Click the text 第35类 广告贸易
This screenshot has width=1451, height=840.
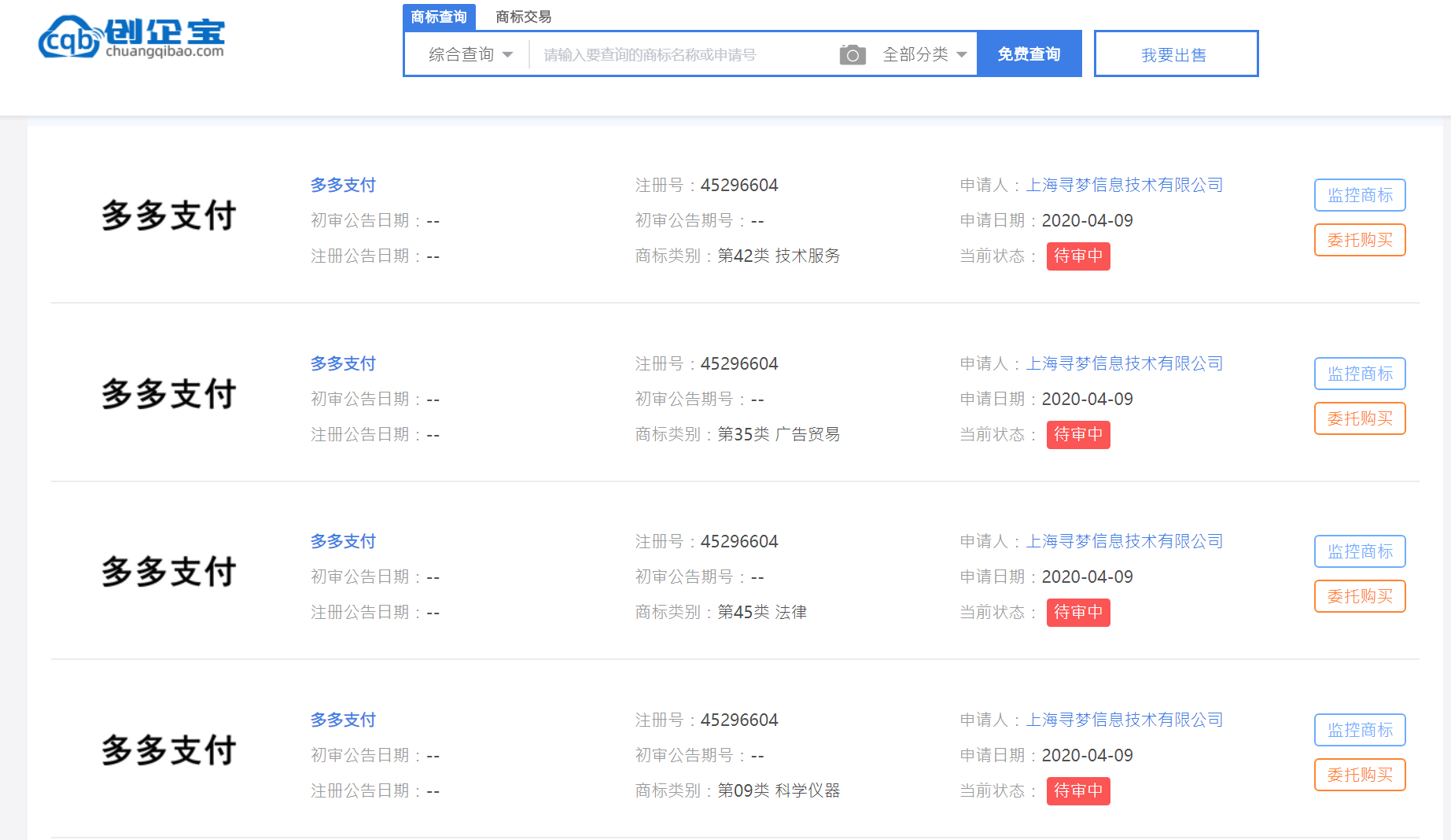pyautogui.click(x=779, y=434)
